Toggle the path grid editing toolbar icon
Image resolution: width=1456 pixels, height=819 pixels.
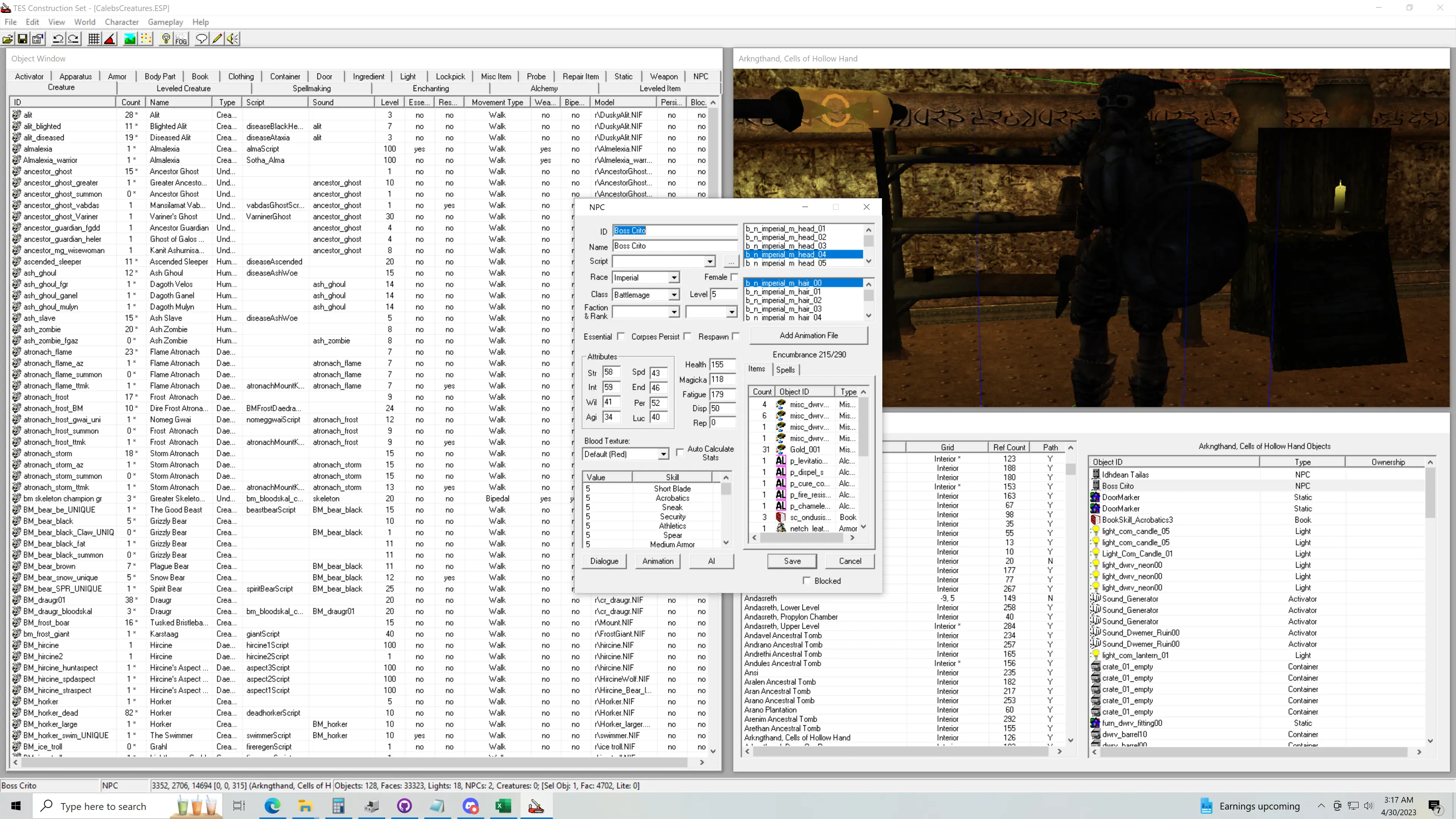tap(146, 39)
